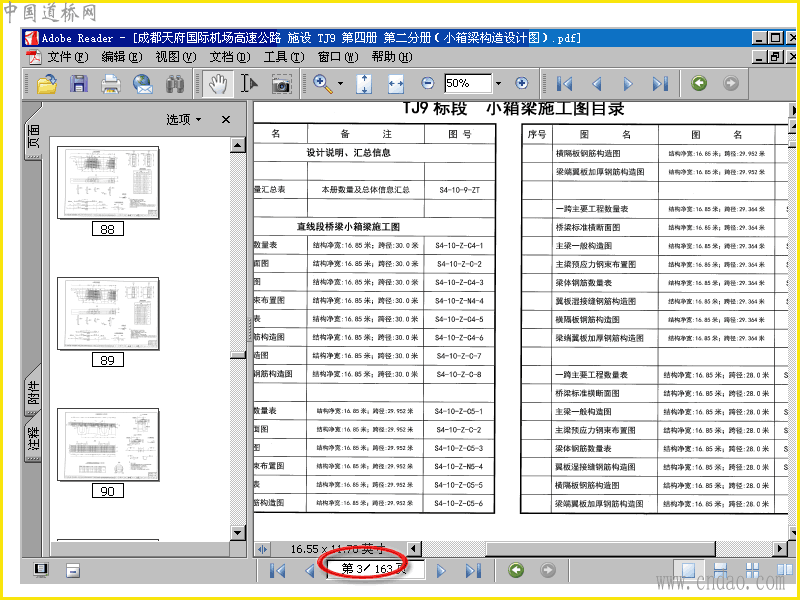
Task: Click the thumbnail panel scrollbar thumb
Action: pos(237,355)
